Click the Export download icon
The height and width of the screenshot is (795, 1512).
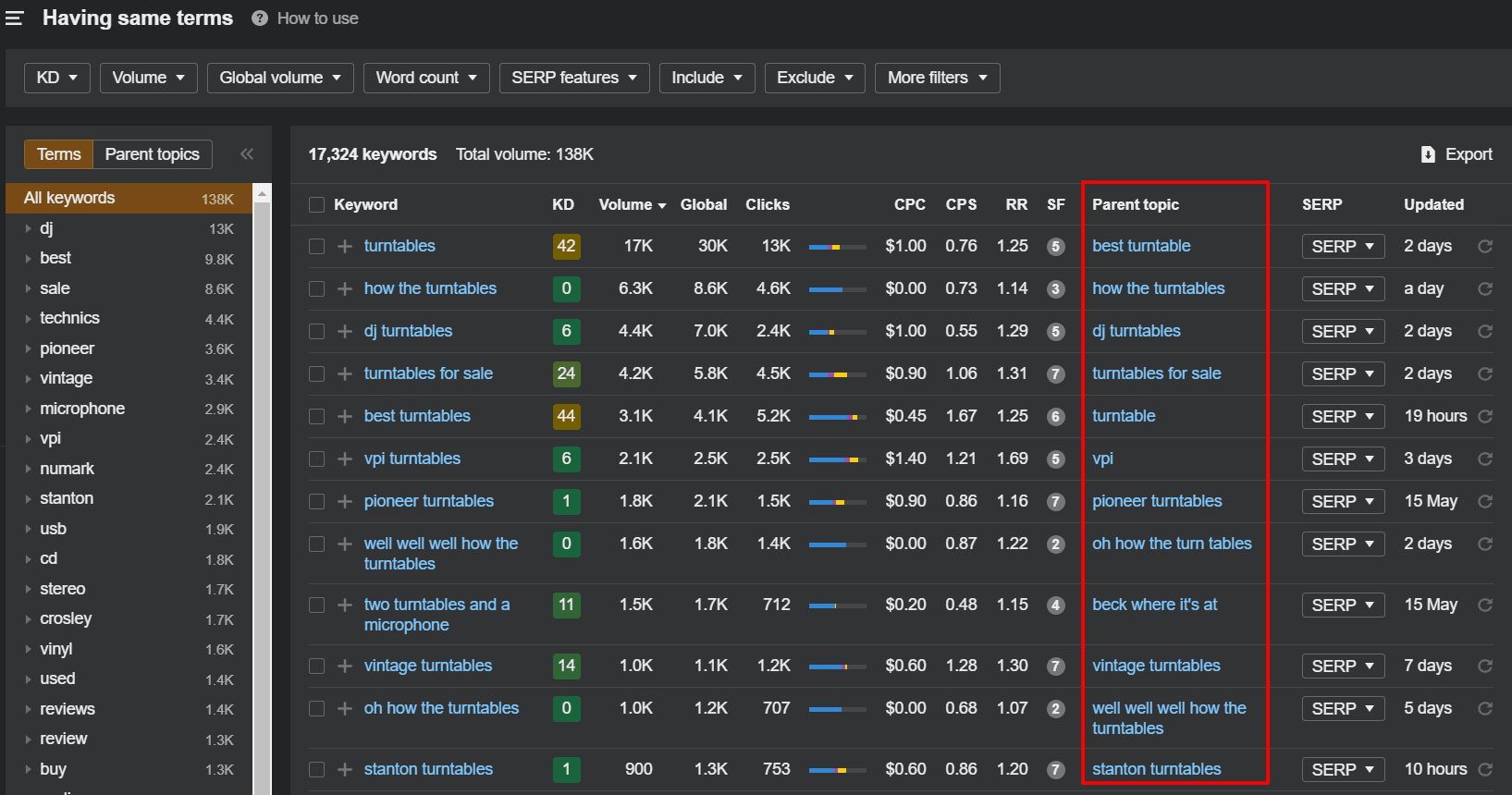(x=1428, y=154)
